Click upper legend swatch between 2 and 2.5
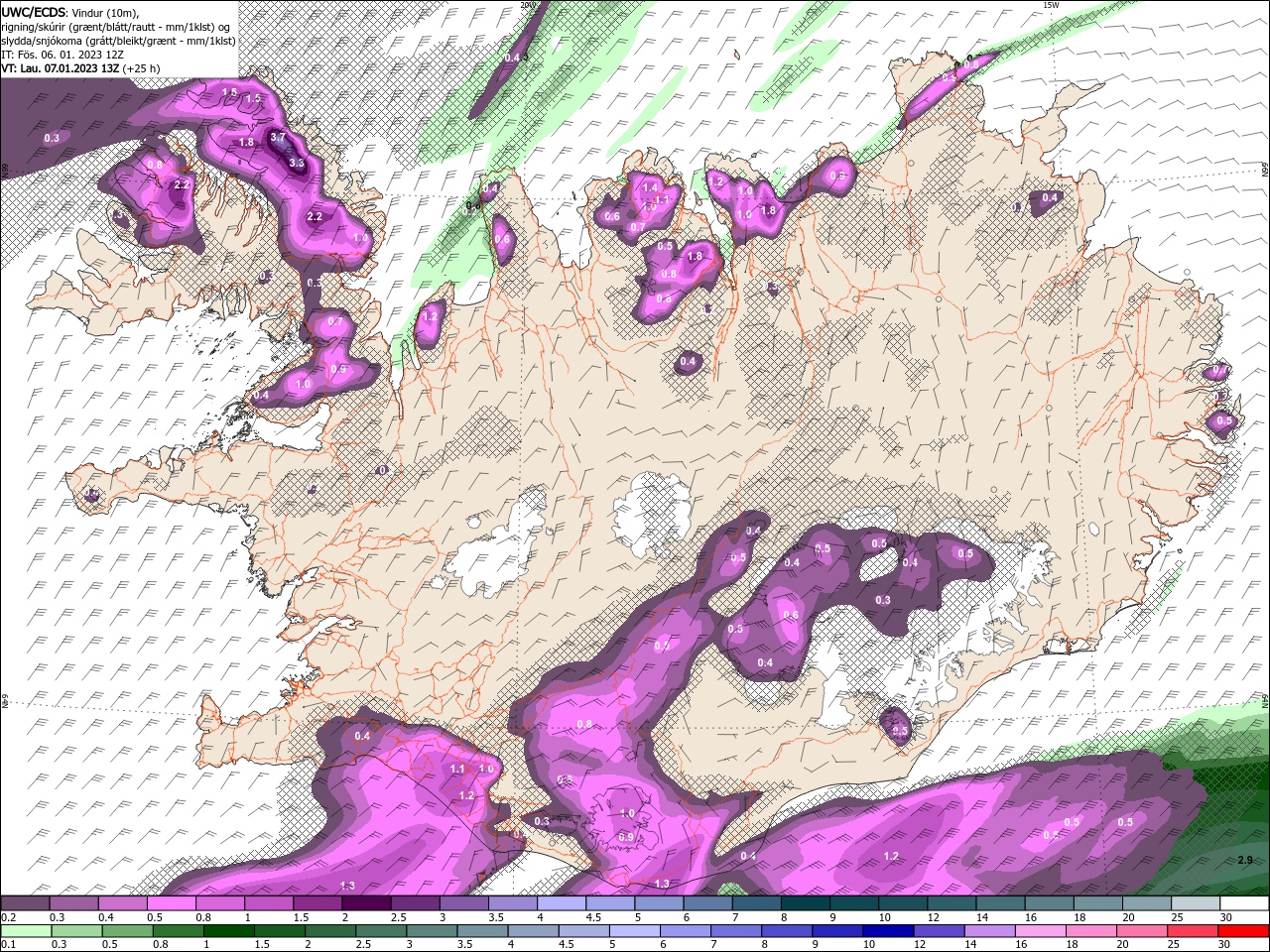 coord(366,903)
